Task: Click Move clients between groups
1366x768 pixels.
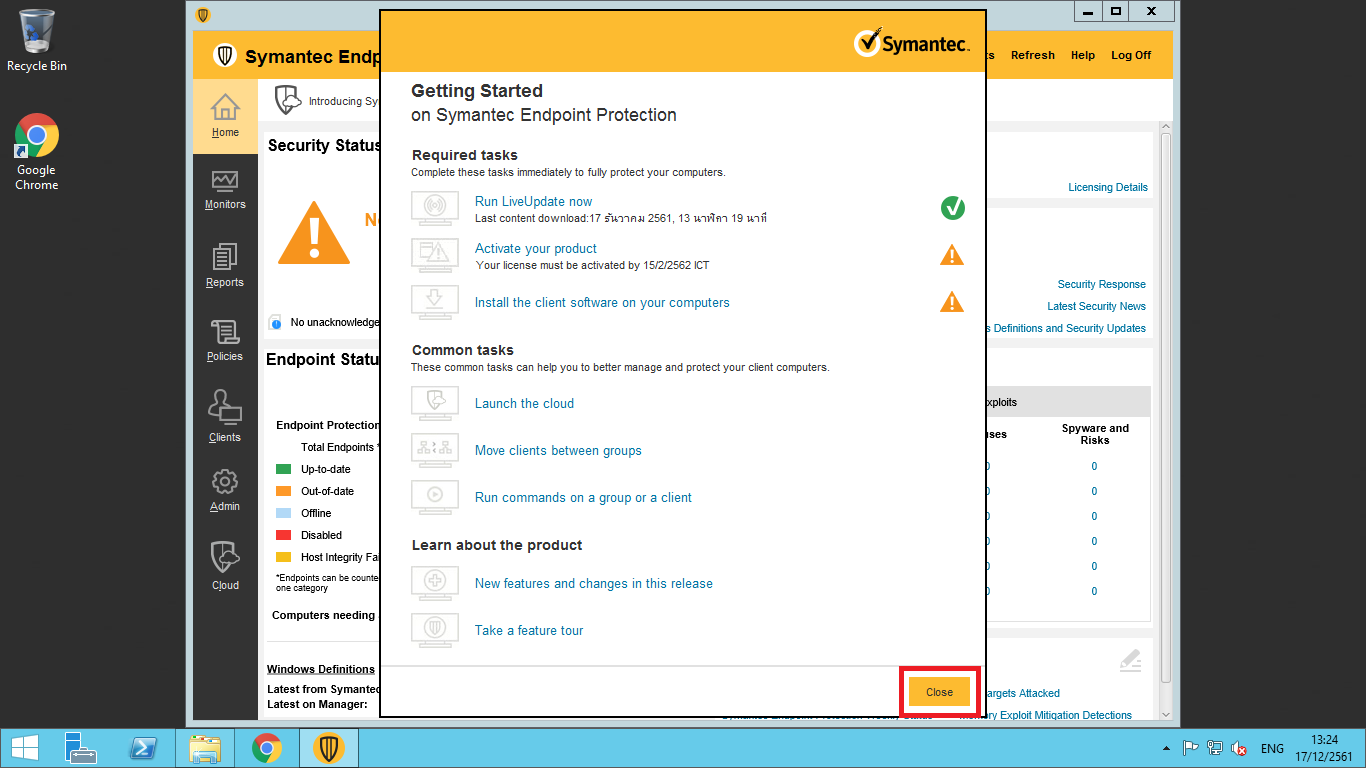Action: (x=558, y=450)
